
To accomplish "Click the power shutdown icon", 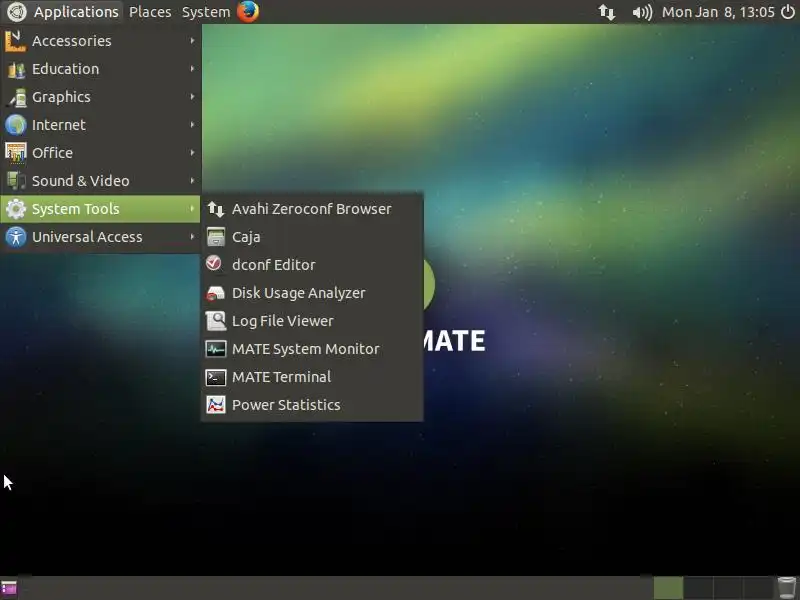I will pyautogui.click(x=788, y=12).
